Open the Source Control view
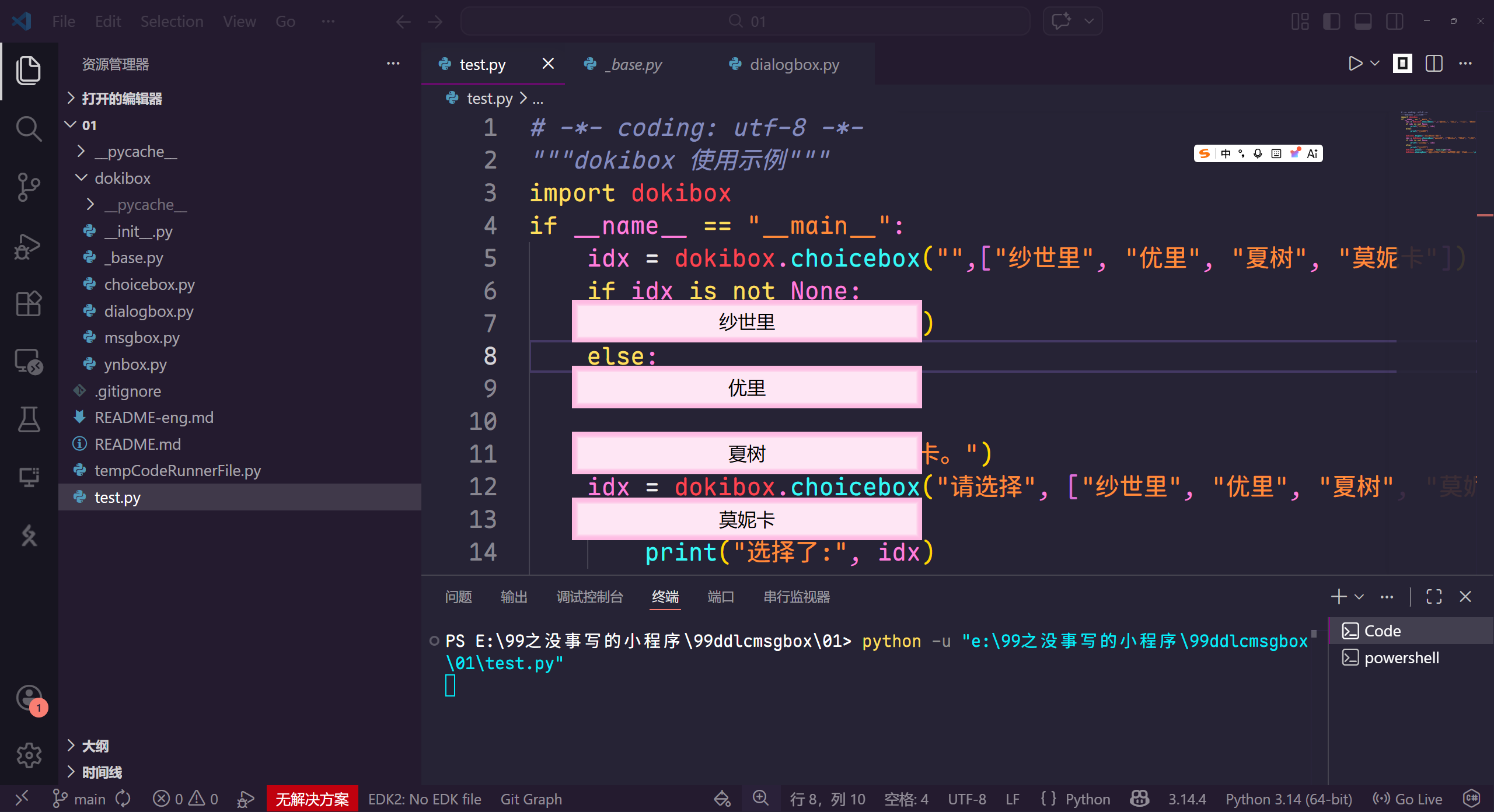Screen dimensions: 1494x812 pos(29,187)
